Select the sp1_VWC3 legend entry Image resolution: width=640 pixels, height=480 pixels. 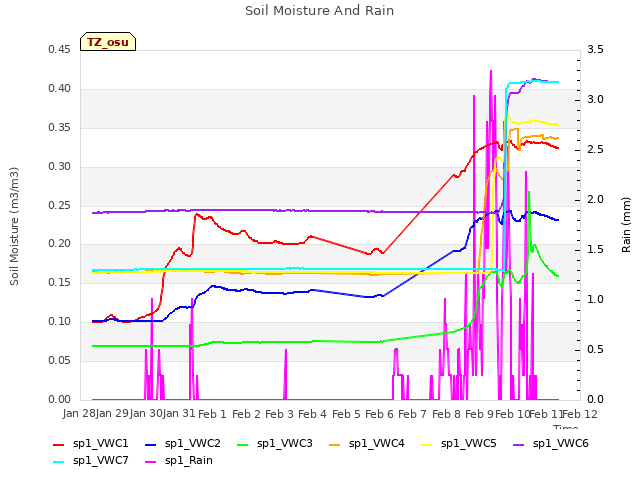275,444
